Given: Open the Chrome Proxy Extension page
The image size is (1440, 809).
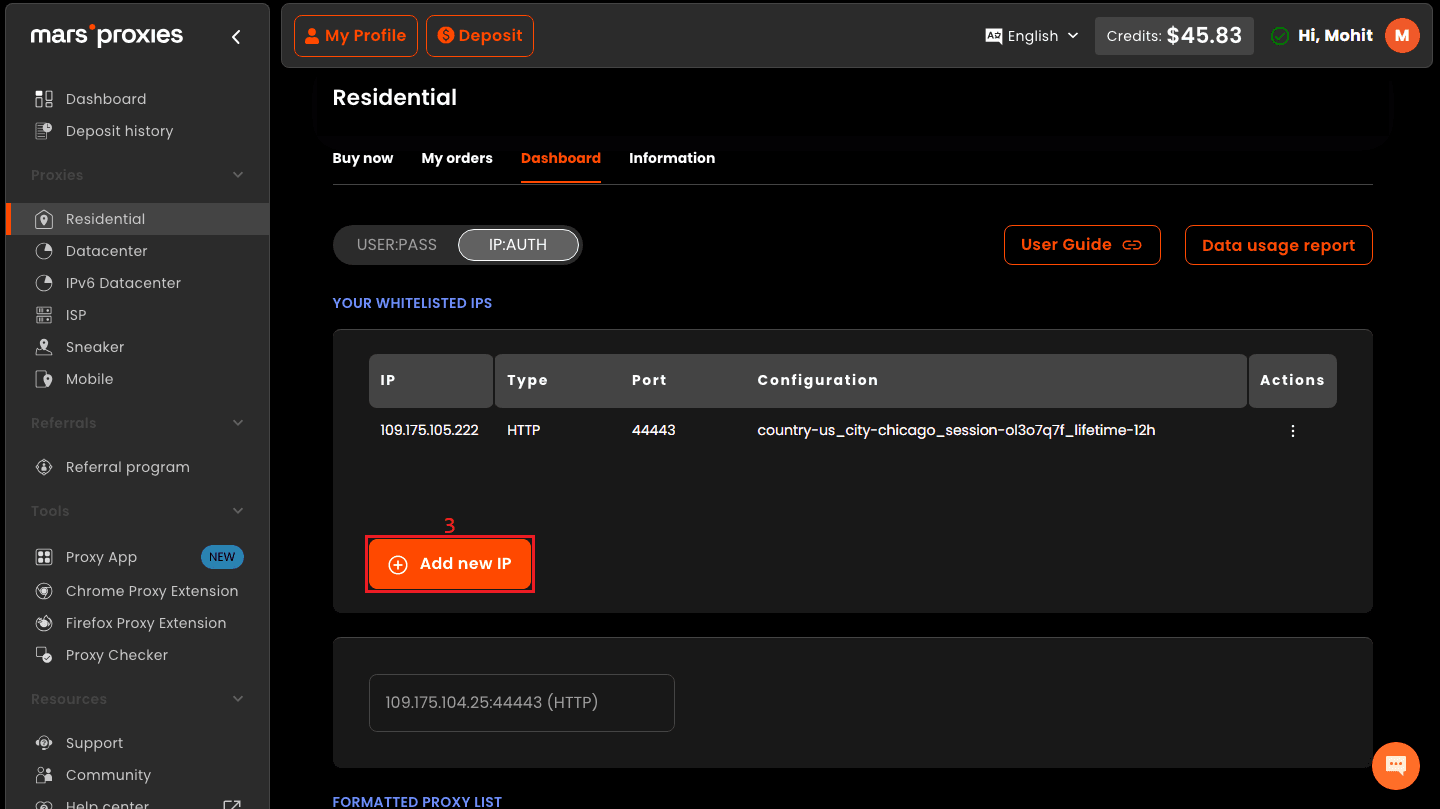Looking at the screenshot, I should pyautogui.click(x=151, y=591).
